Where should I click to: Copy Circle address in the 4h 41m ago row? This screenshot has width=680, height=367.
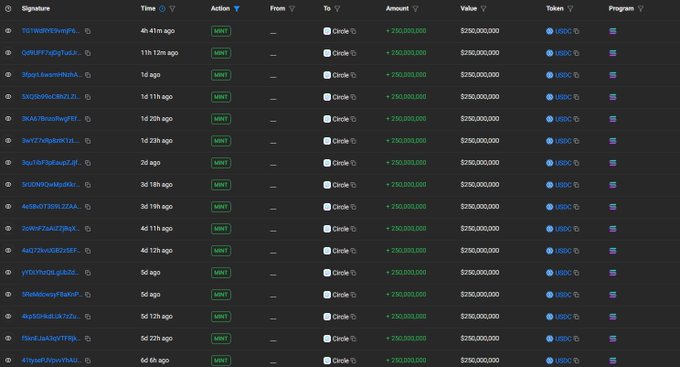[353, 31]
